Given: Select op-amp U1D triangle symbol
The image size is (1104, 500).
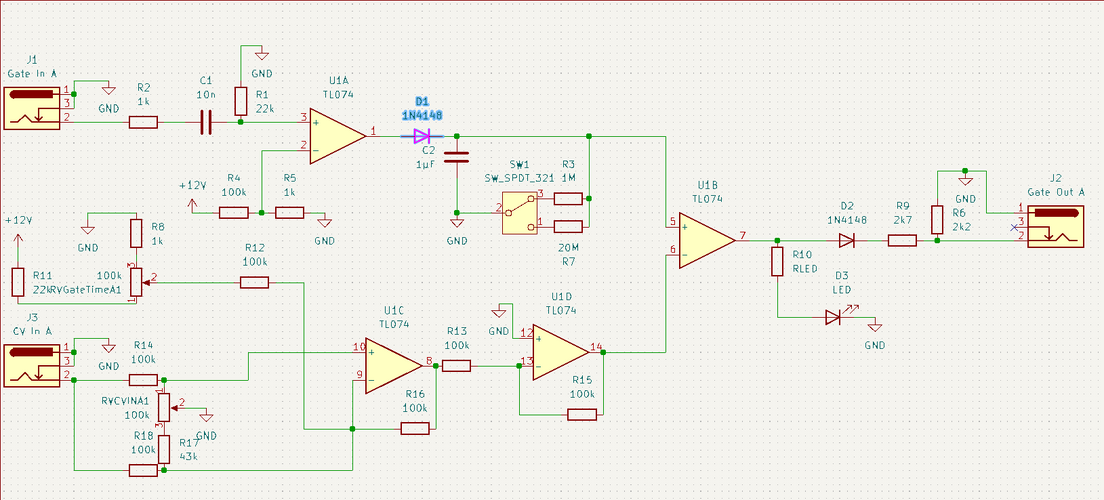Looking at the screenshot, I should pyautogui.click(x=560, y=352).
